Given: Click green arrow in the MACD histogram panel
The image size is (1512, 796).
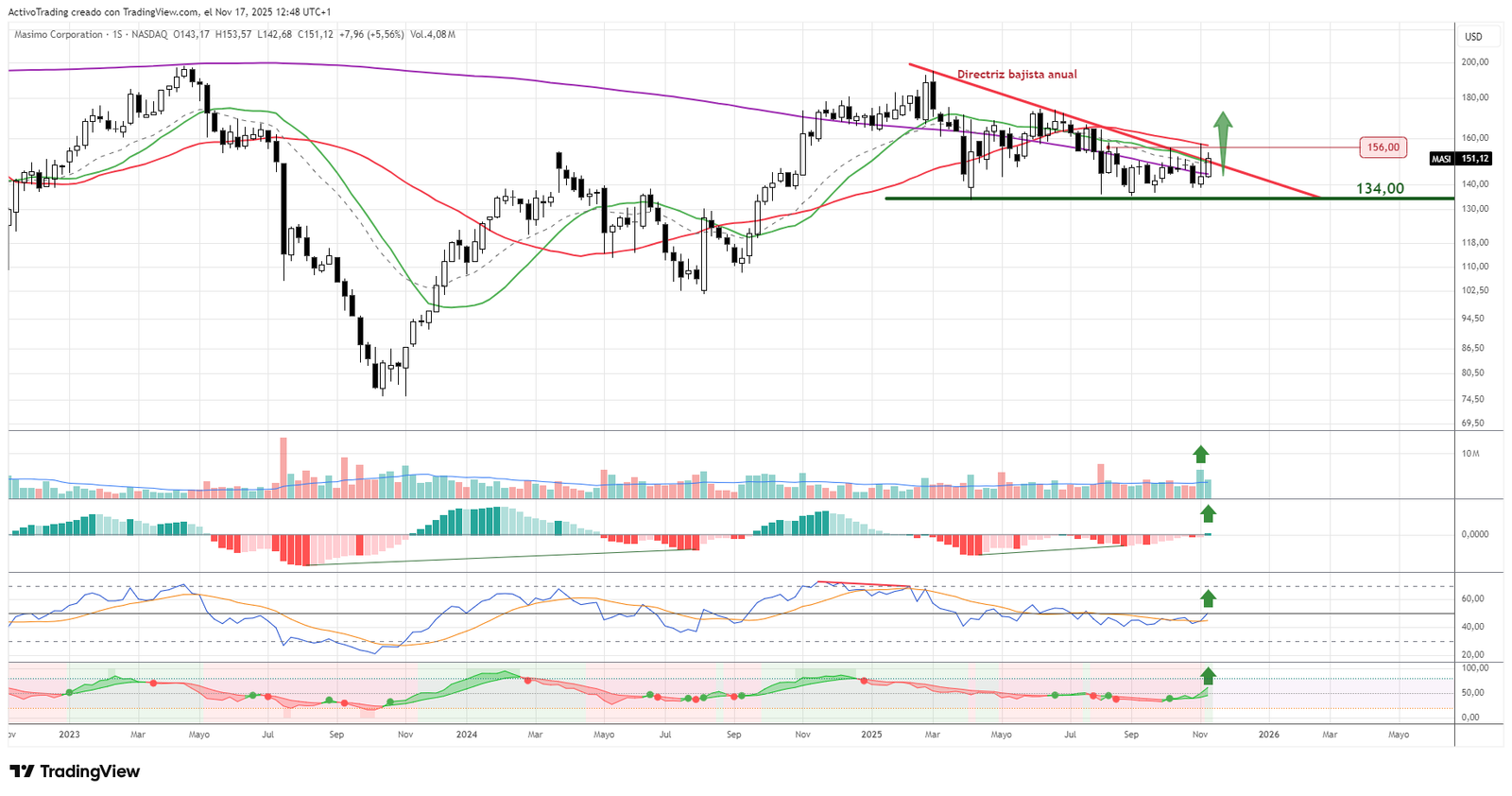Looking at the screenshot, I should point(1207,514).
